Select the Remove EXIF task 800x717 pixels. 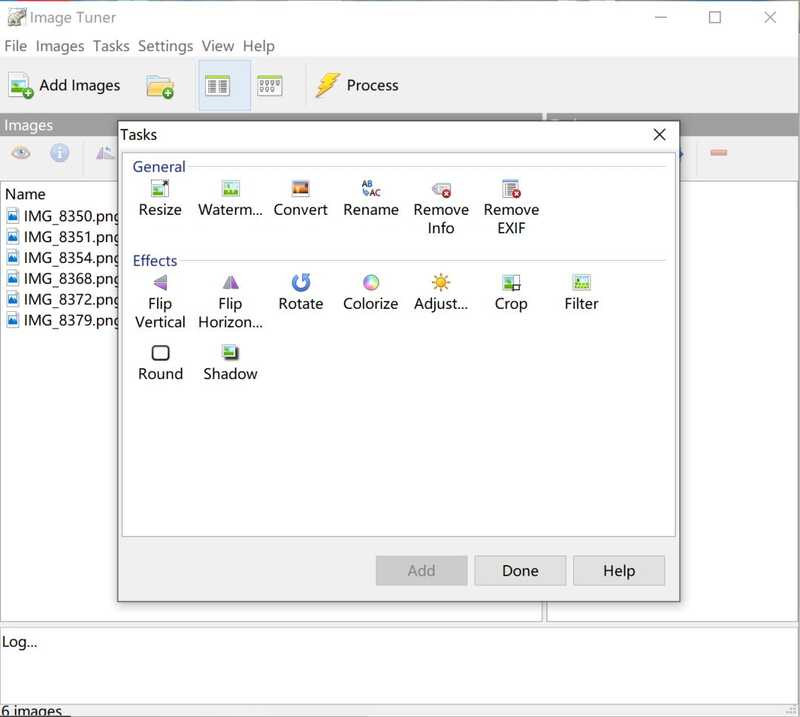(x=511, y=208)
